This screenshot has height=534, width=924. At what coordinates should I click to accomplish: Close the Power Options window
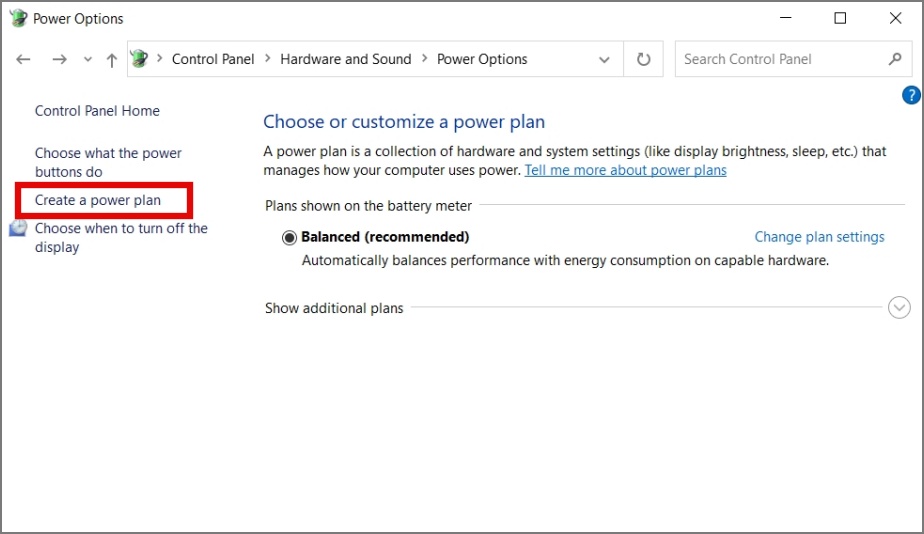(895, 18)
